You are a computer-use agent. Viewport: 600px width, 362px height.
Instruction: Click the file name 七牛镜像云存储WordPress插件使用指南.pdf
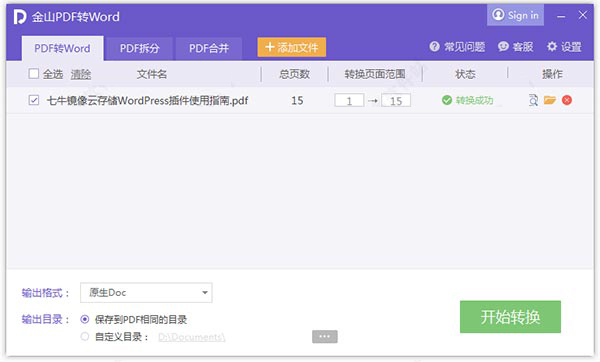(147, 101)
